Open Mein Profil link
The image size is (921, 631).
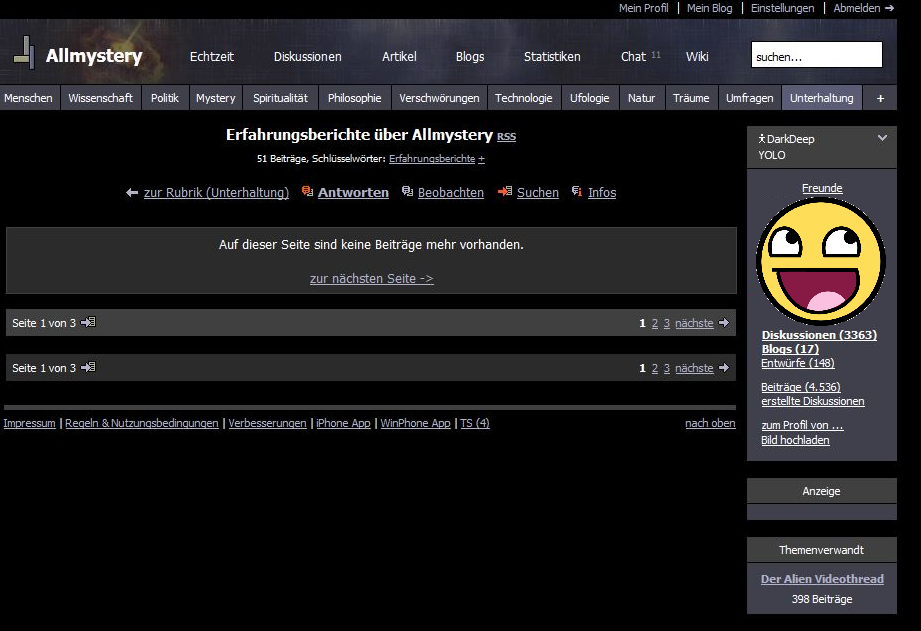(x=643, y=8)
